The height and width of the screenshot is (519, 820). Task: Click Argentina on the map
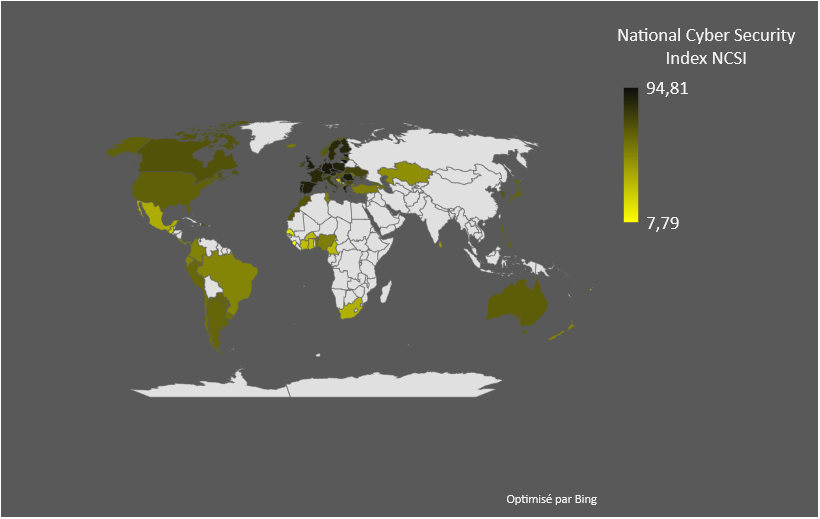(x=215, y=318)
